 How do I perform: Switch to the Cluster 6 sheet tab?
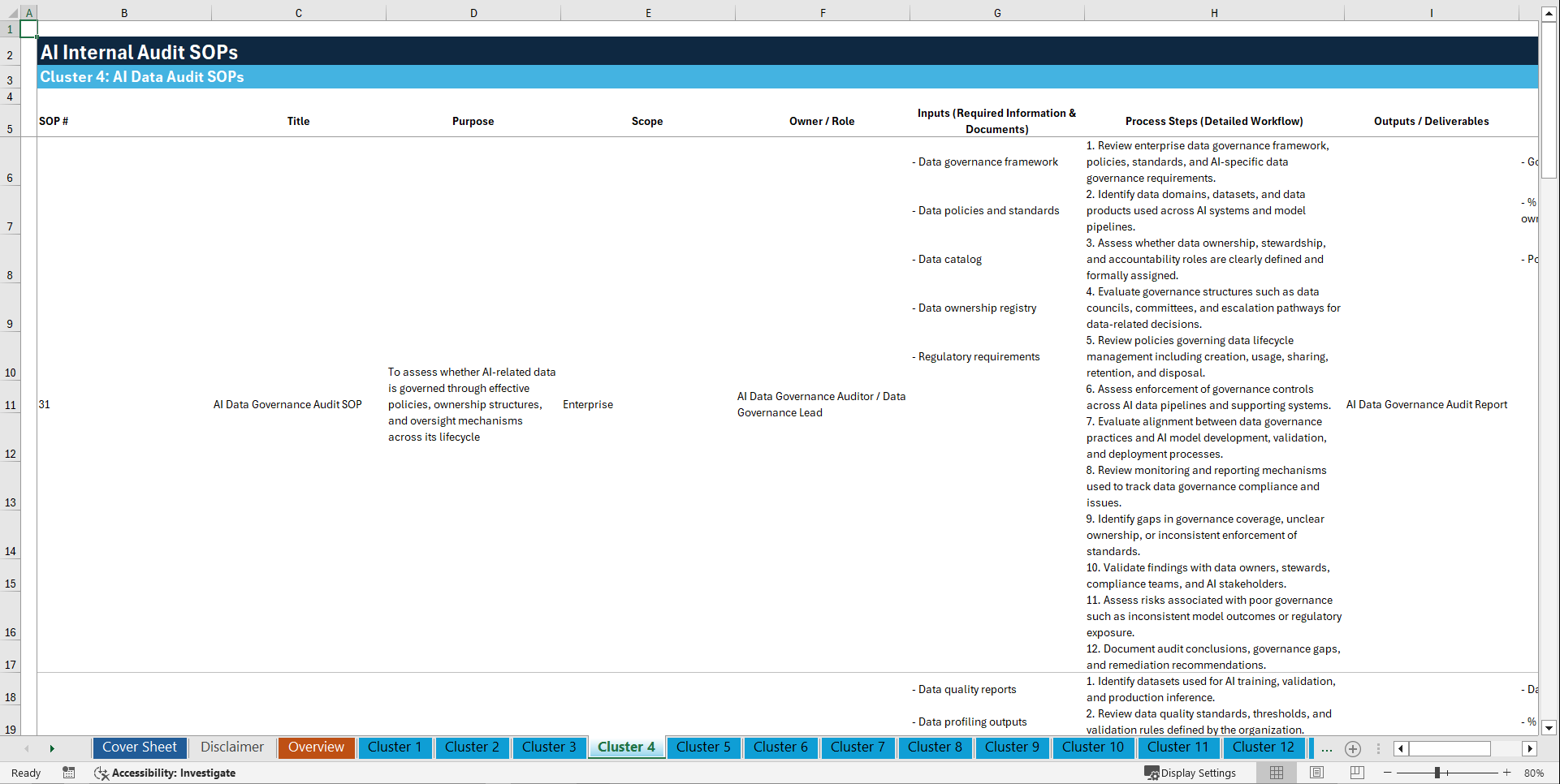780,747
